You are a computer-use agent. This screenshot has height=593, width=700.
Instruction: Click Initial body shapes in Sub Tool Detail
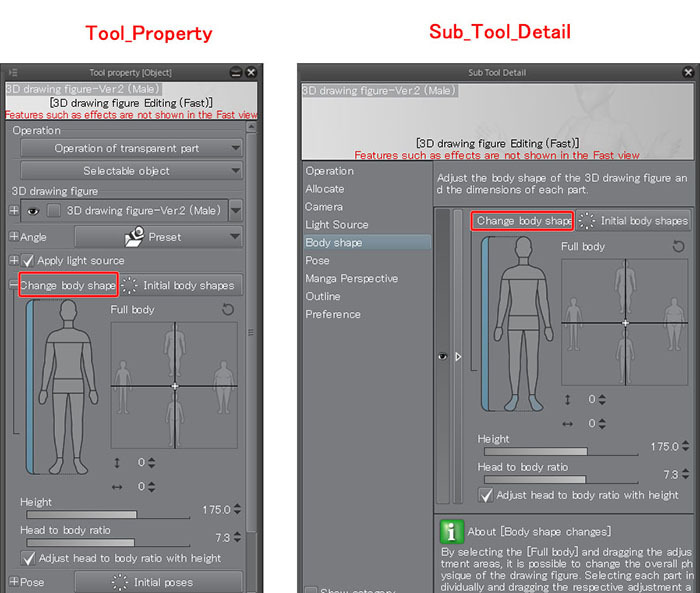tap(633, 221)
